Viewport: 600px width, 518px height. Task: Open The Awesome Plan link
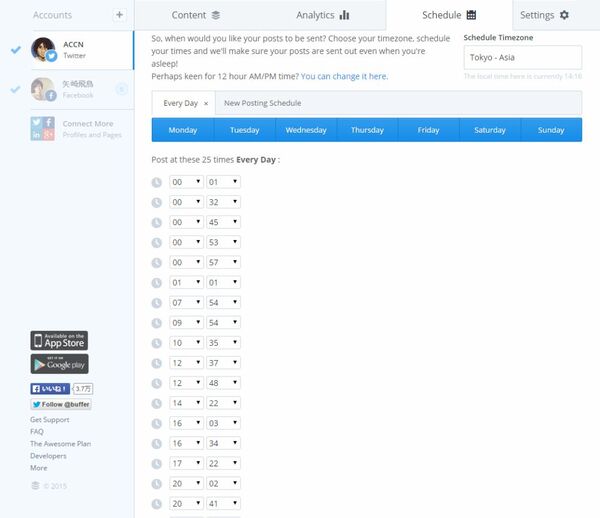pyautogui.click(x=60, y=444)
